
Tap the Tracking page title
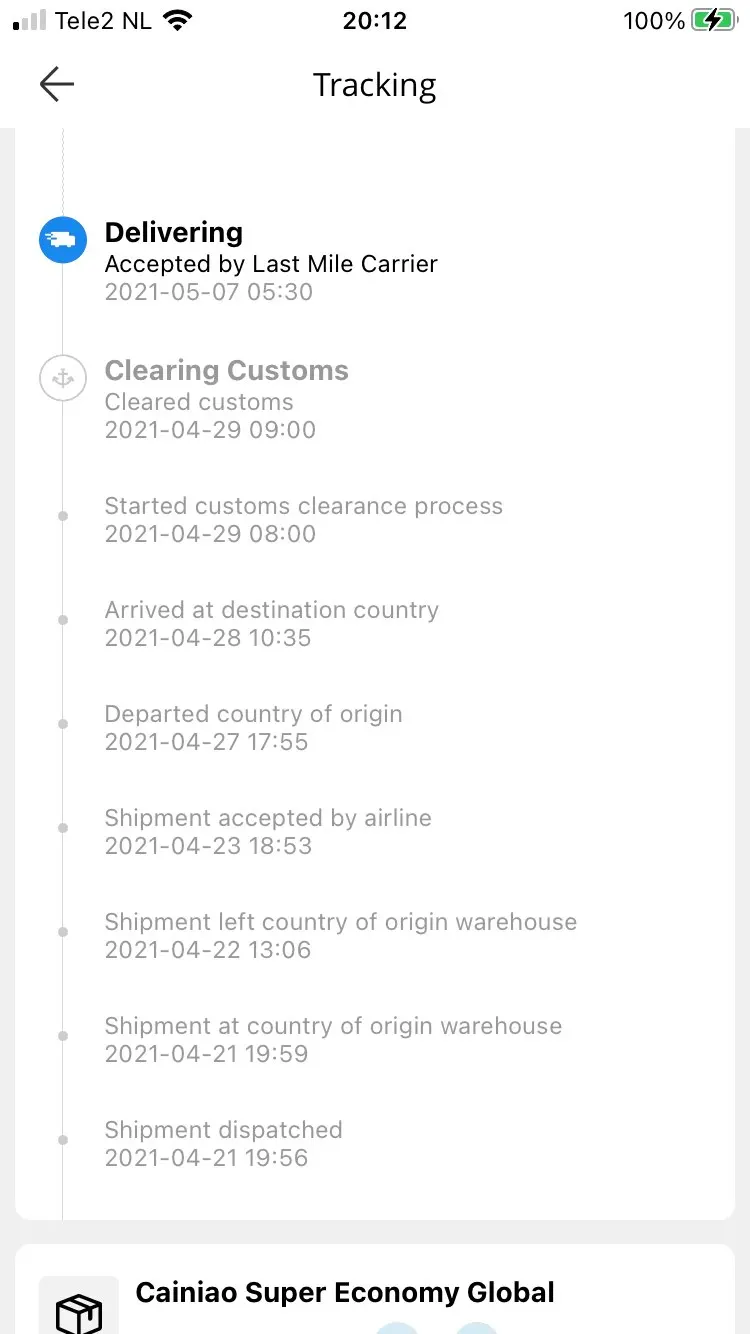click(374, 85)
